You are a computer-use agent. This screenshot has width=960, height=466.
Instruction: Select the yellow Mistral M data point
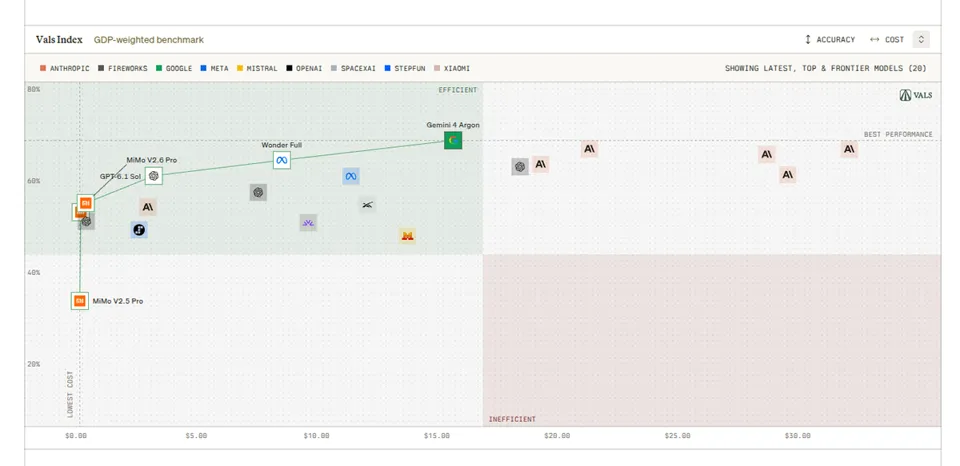click(x=407, y=236)
